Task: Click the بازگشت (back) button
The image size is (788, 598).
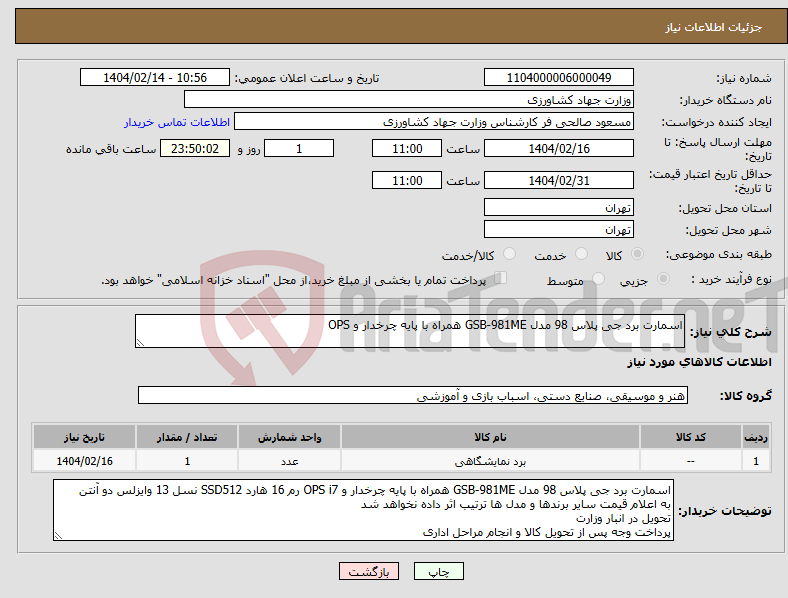Action: click(369, 571)
